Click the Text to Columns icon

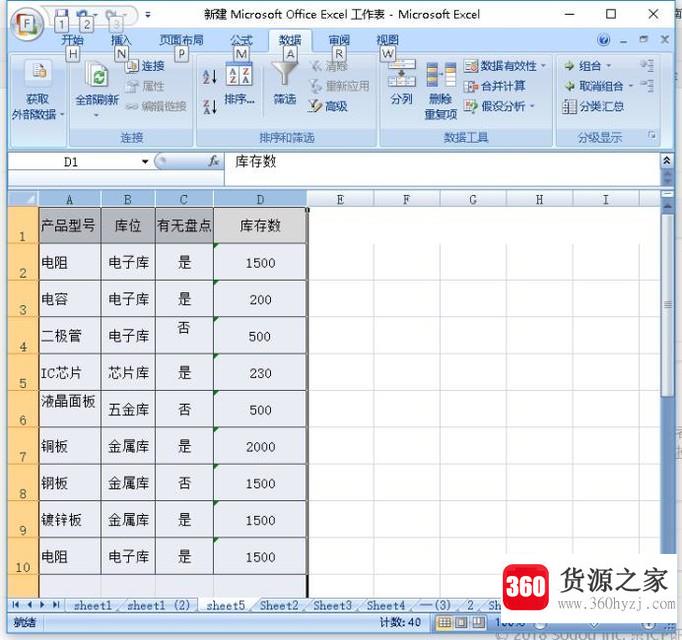[401, 74]
